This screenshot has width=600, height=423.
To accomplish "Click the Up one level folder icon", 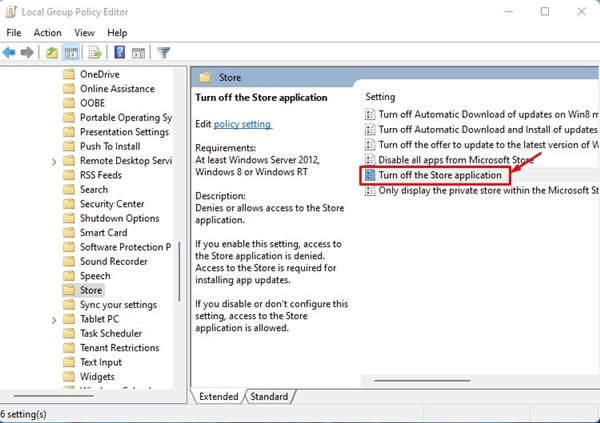I will click(x=52, y=52).
